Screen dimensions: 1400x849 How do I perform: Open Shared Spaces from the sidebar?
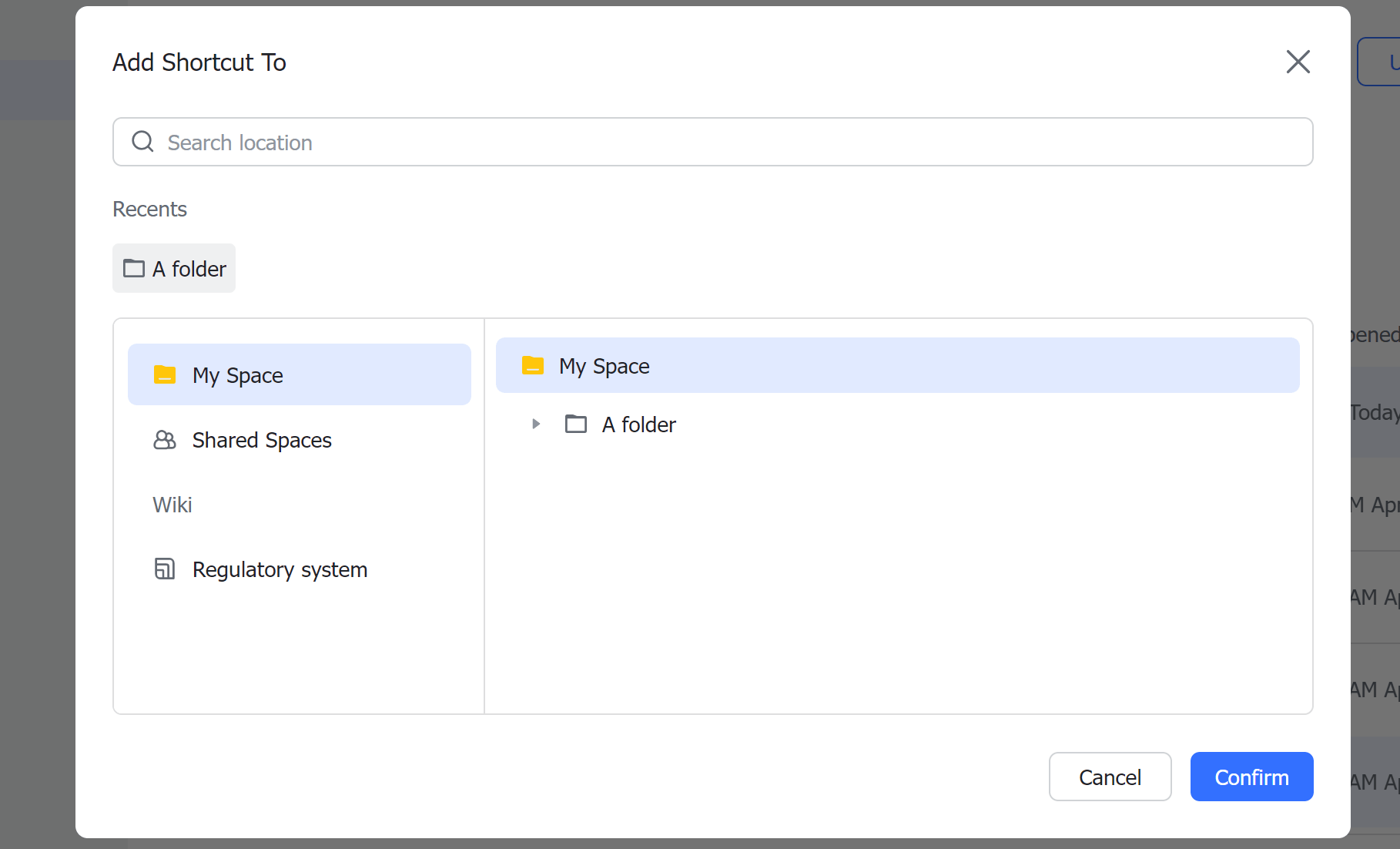click(261, 440)
